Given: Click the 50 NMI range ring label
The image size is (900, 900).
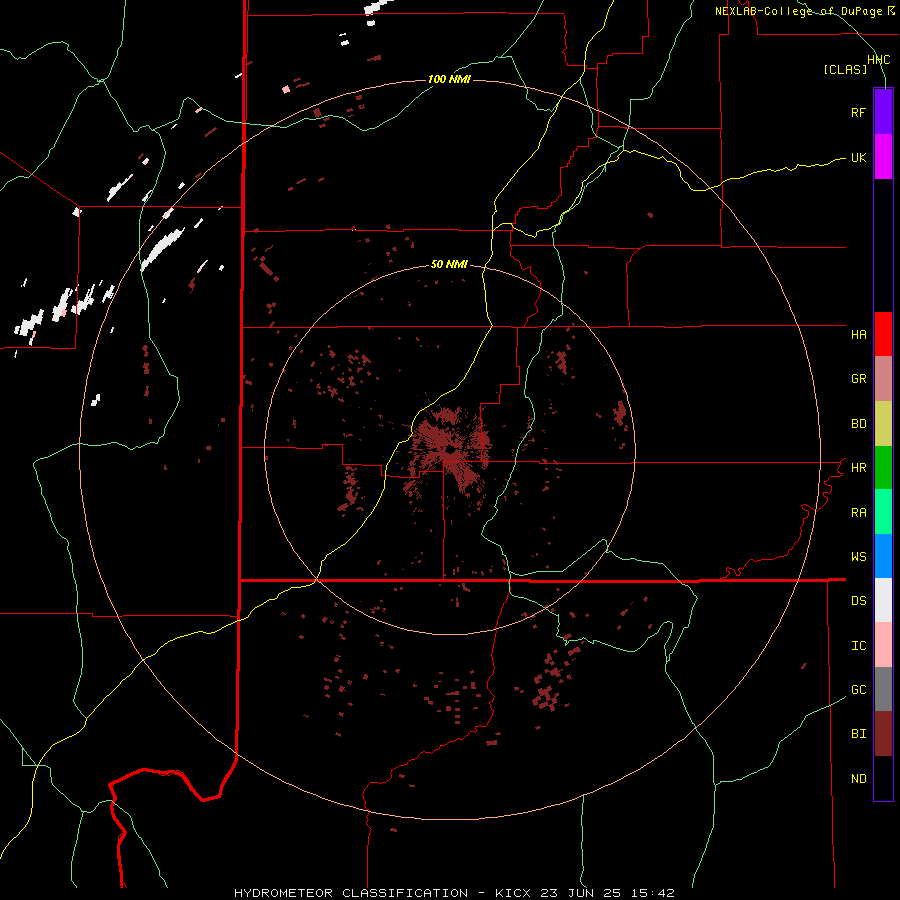Looking at the screenshot, I should point(449,264).
